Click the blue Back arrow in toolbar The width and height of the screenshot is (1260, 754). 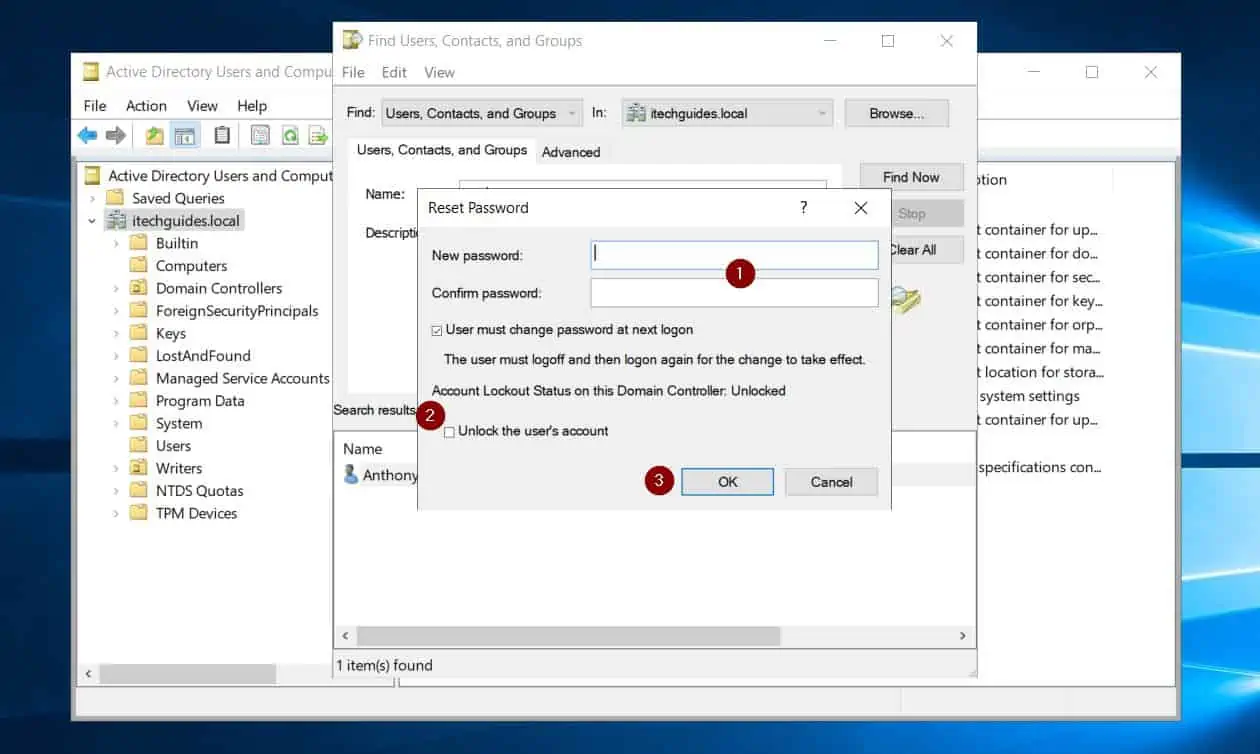tap(88, 136)
